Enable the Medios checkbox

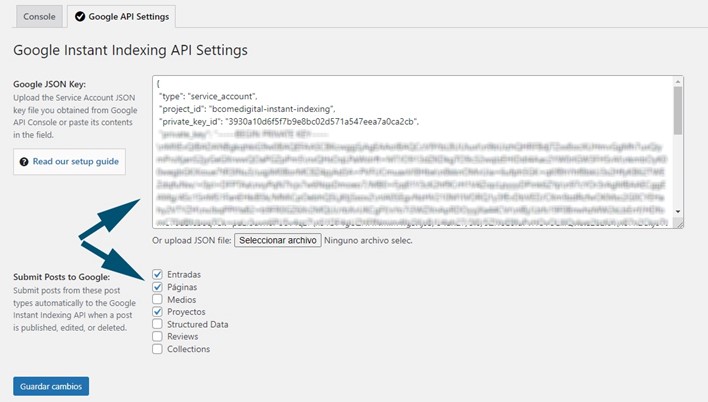(157, 299)
